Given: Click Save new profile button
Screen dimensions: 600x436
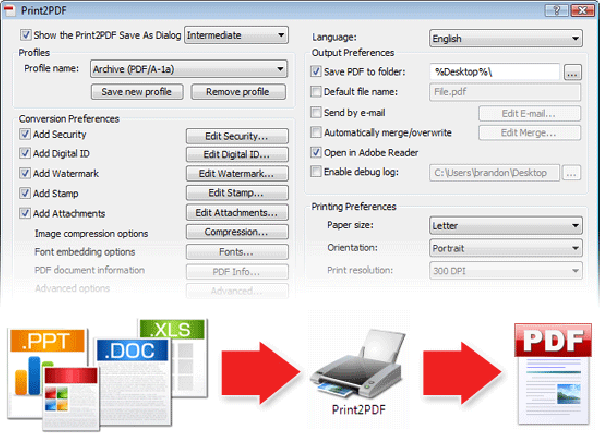Looking at the screenshot, I should coord(137,92).
